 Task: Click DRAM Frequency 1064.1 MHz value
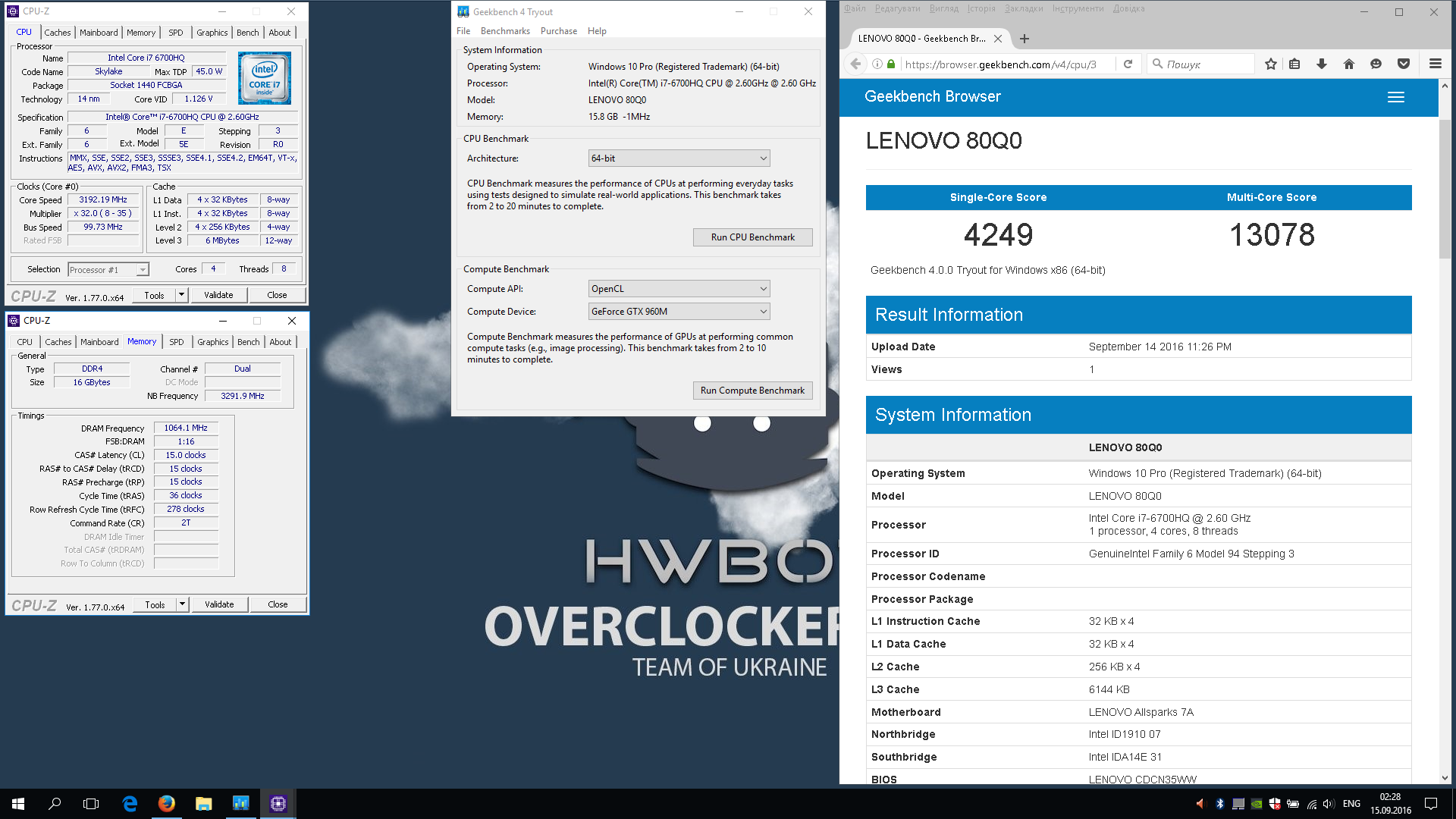tap(186, 428)
